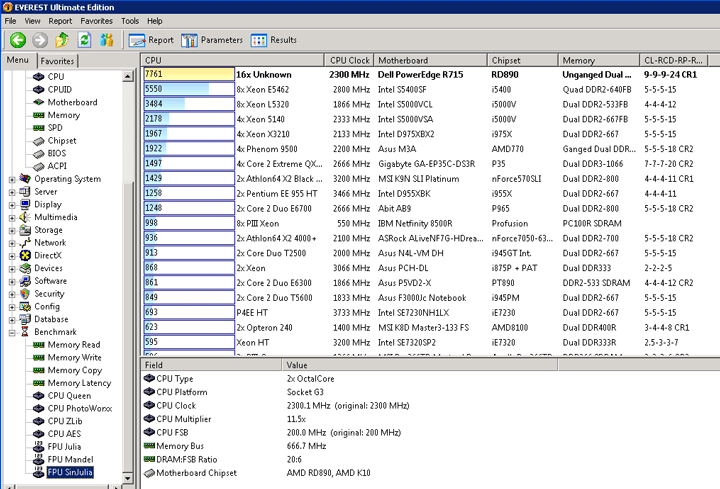Switch to the Menu tab
The width and height of the screenshot is (720, 489).
pyautogui.click(x=17, y=60)
